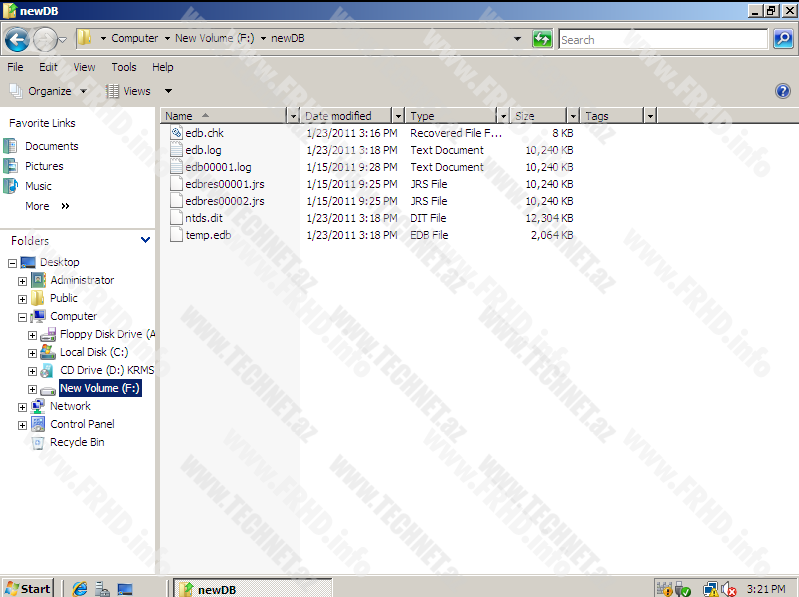
Task: Open the Tools menu
Action: pyautogui.click(x=124, y=67)
